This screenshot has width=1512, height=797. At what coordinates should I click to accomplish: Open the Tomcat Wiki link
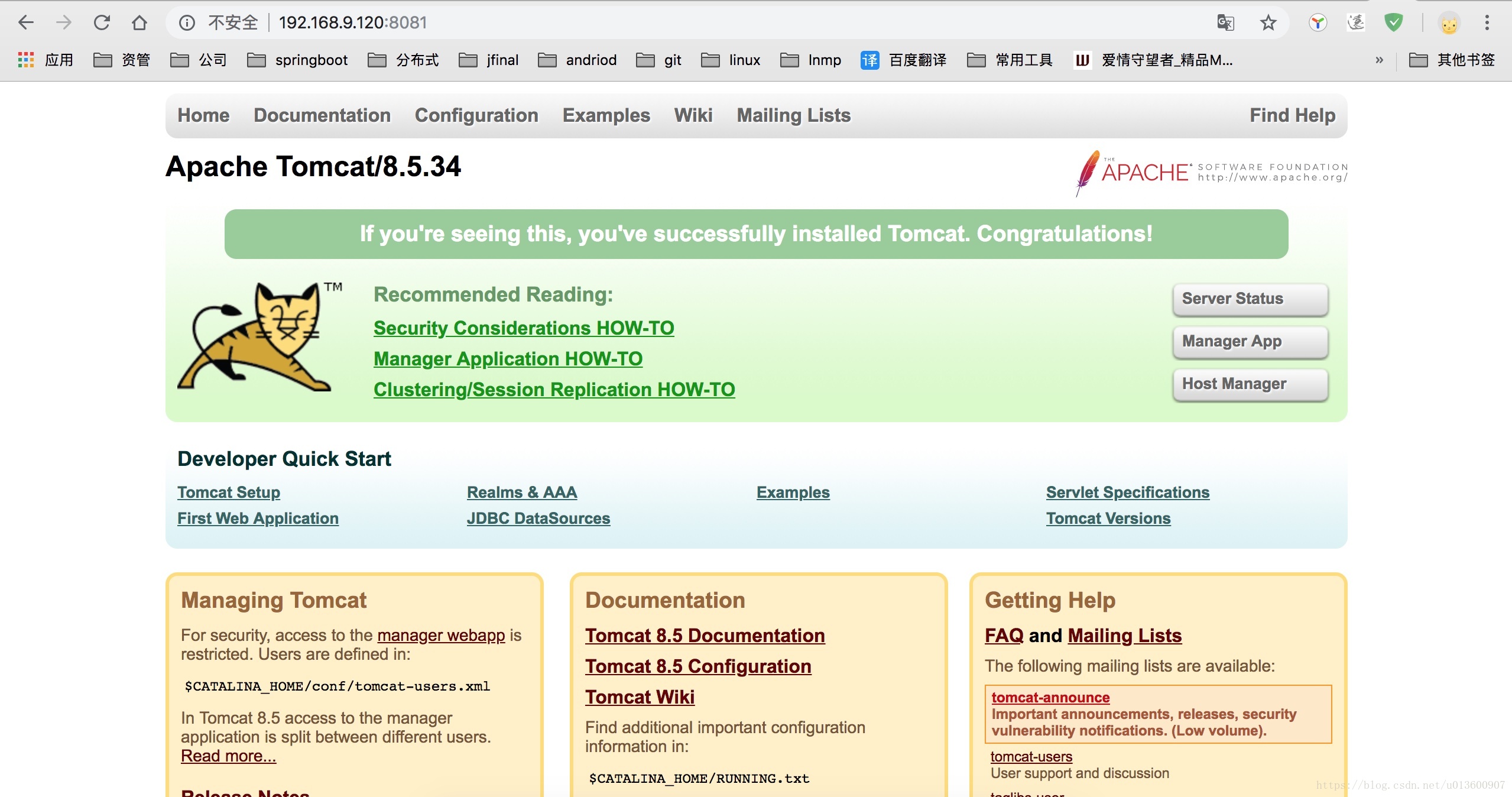point(640,697)
